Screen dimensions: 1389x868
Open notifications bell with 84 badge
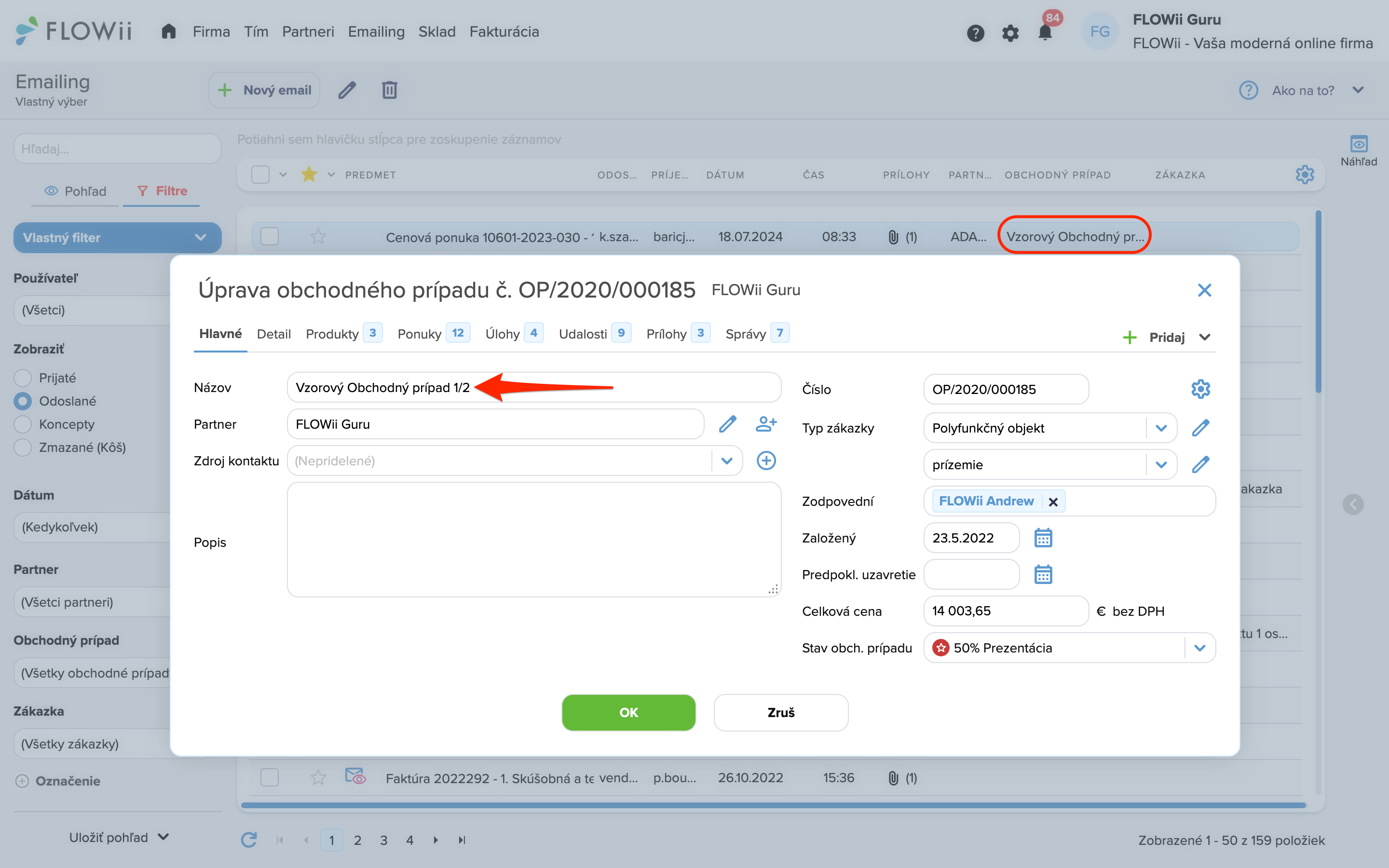(1045, 32)
